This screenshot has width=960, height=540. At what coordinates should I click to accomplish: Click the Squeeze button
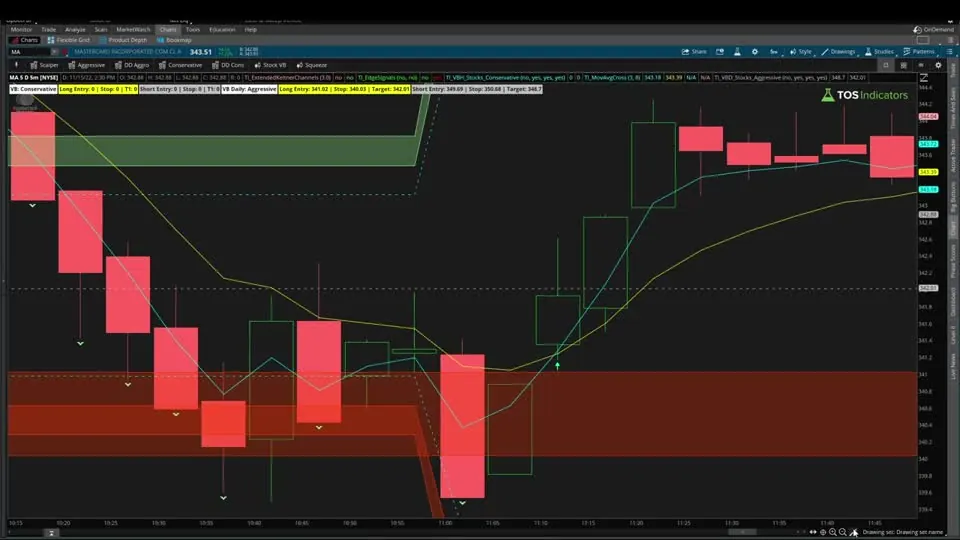tap(312, 65)
